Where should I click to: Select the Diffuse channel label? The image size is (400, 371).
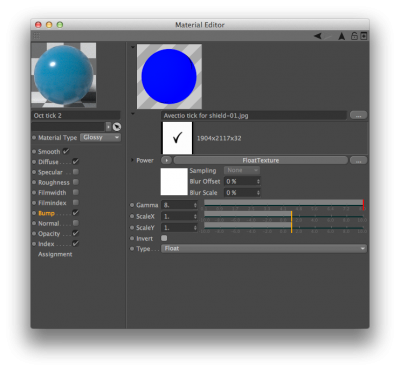pos(48,162)
